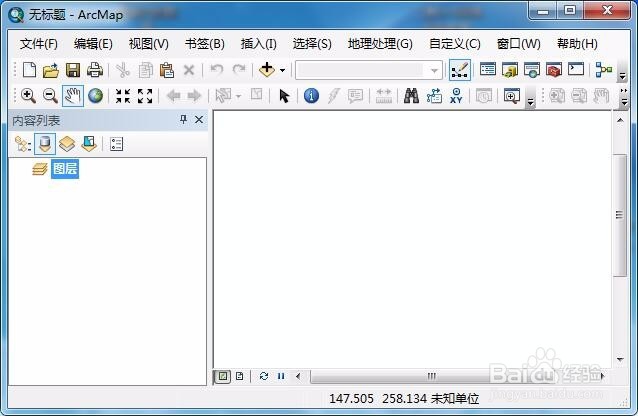Screen dimensions: 638x416
Task: Open the map scale combo box
Action: (x=369, y=70)
